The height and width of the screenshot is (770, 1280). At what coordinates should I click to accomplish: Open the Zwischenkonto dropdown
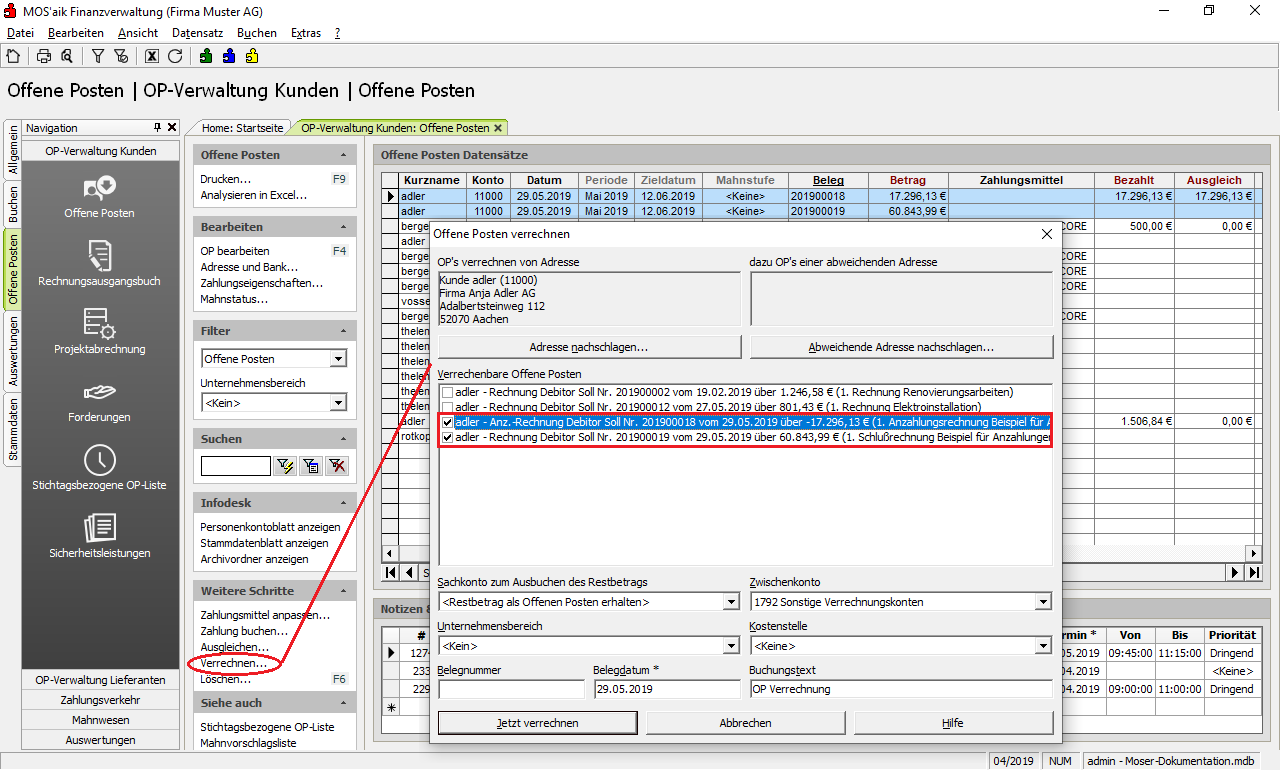click(x=1043, y=602)
